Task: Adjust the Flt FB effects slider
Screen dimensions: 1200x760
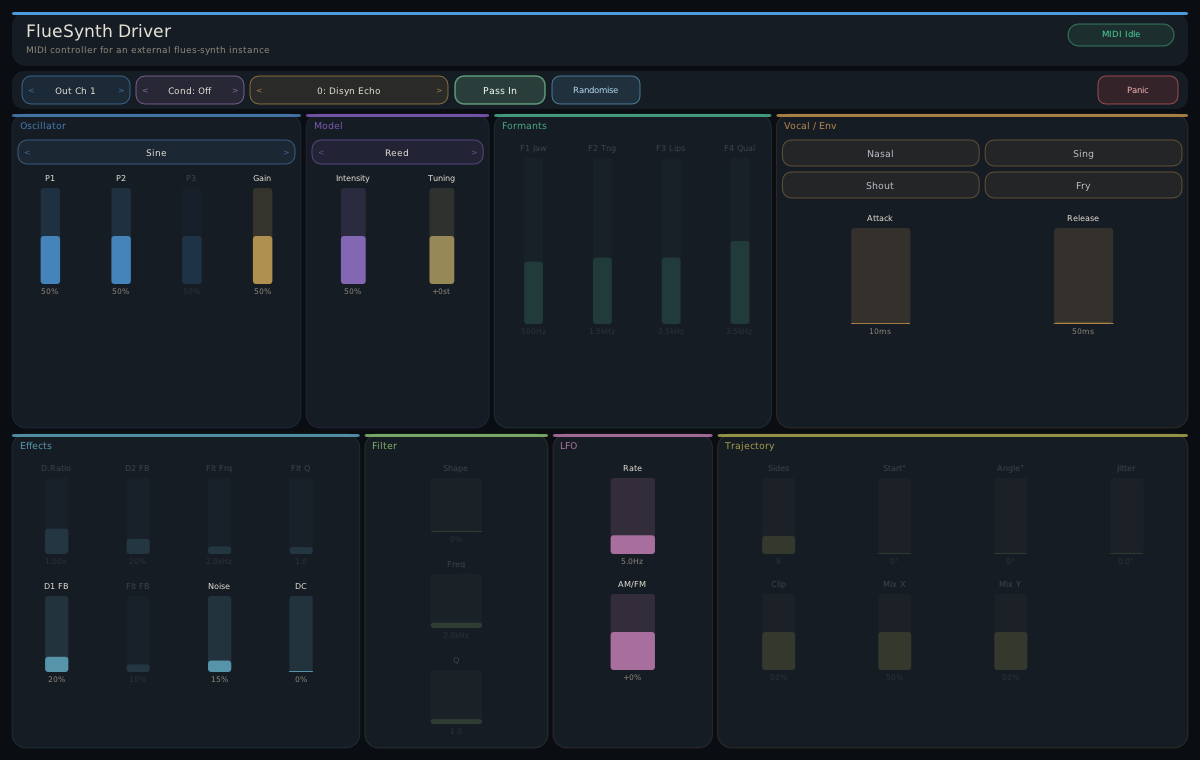Action: click(138, 634)
